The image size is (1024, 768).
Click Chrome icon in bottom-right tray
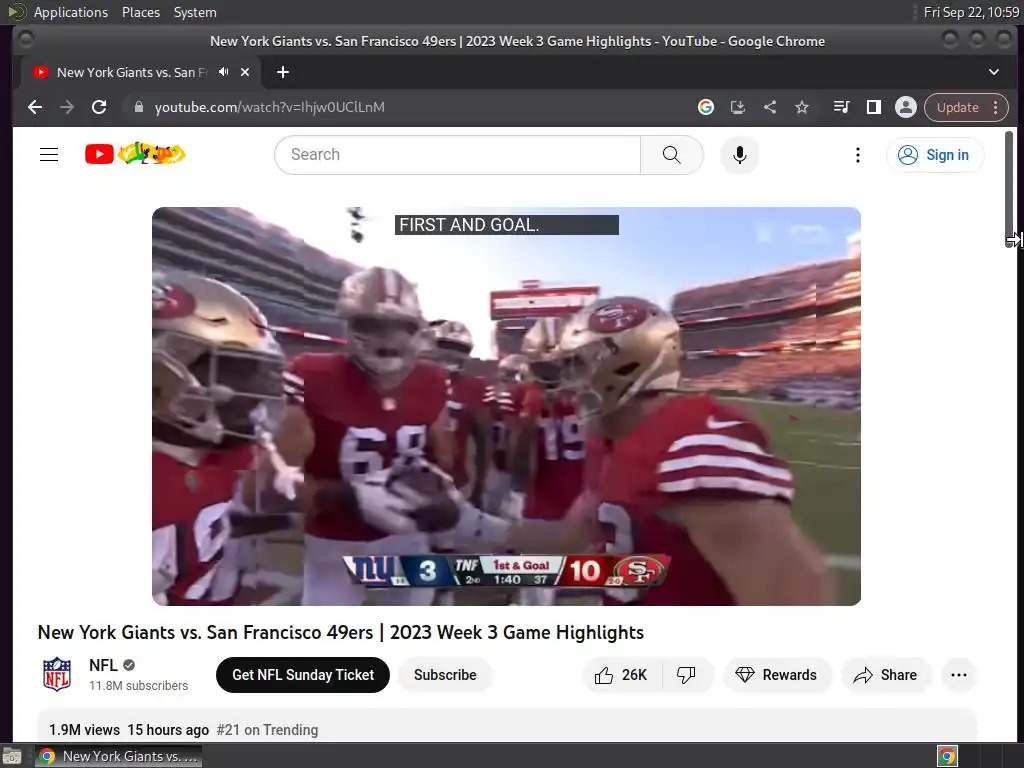[x=947, y=756]
